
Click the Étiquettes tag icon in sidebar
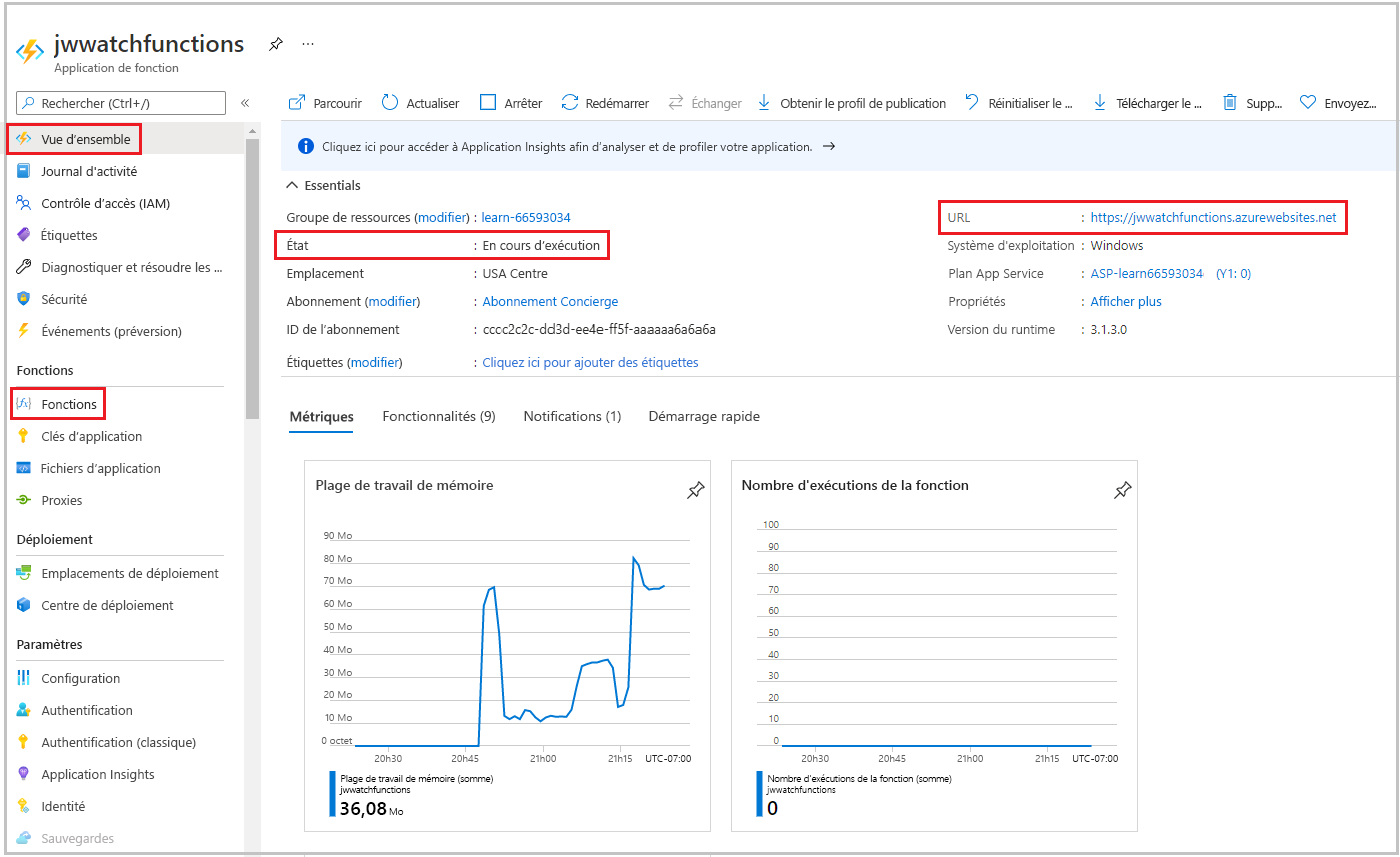(x=24, y=235)
